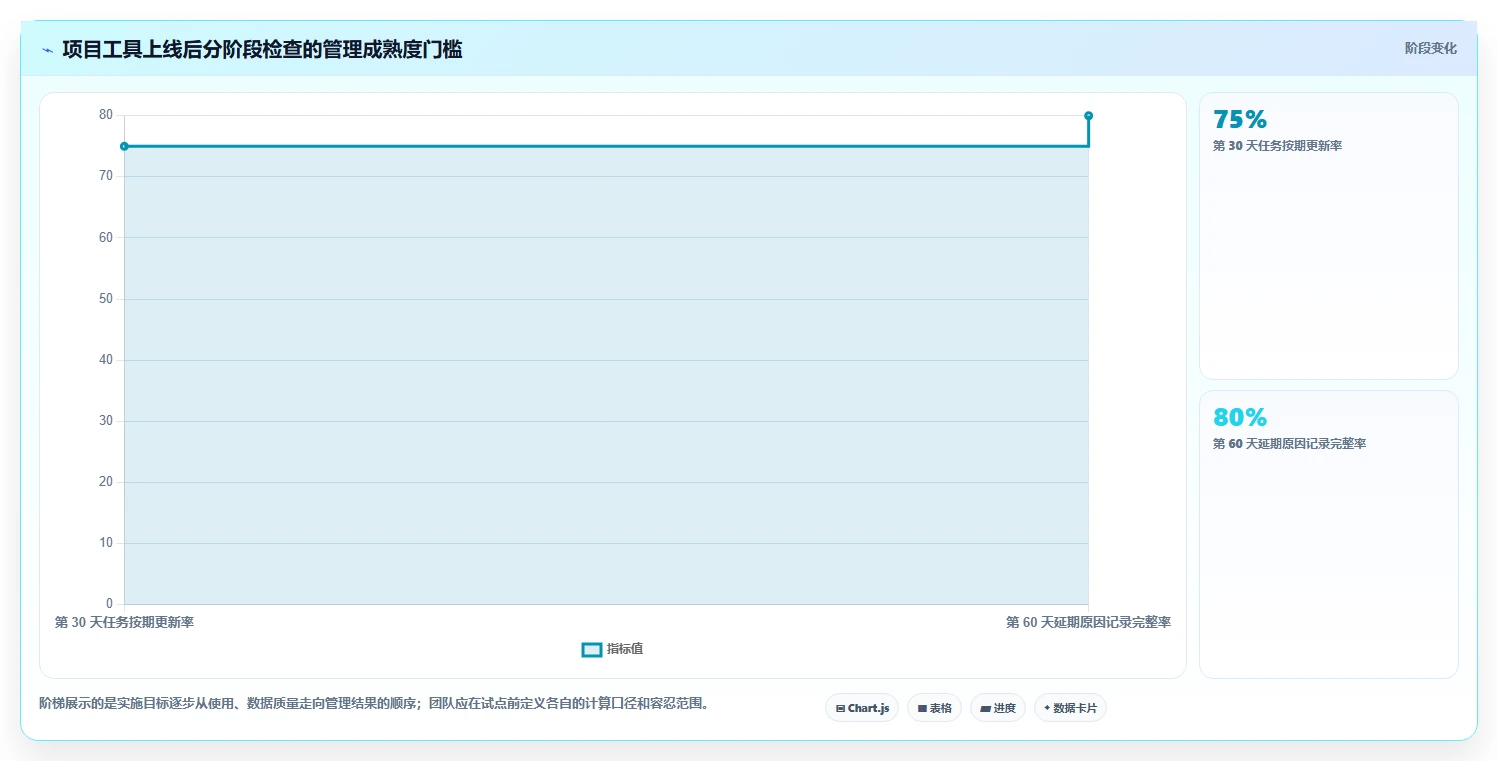Screen dimensions: 1498x761
Task: Click card caption 第 60 天延期原因记录完整率
Action: [x=1289, y=444]
